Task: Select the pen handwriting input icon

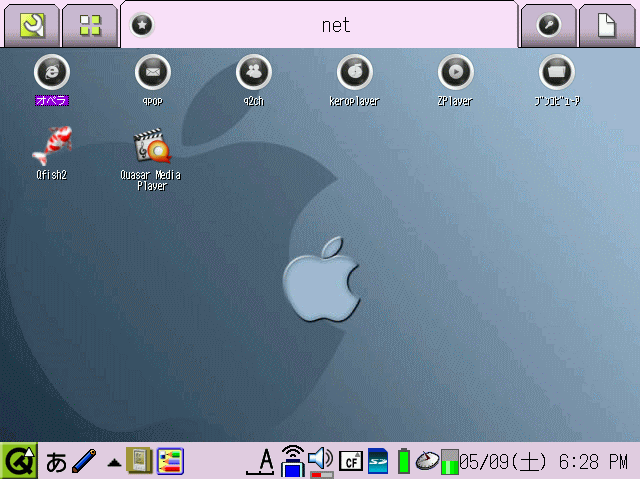Action: click(84, 461)
